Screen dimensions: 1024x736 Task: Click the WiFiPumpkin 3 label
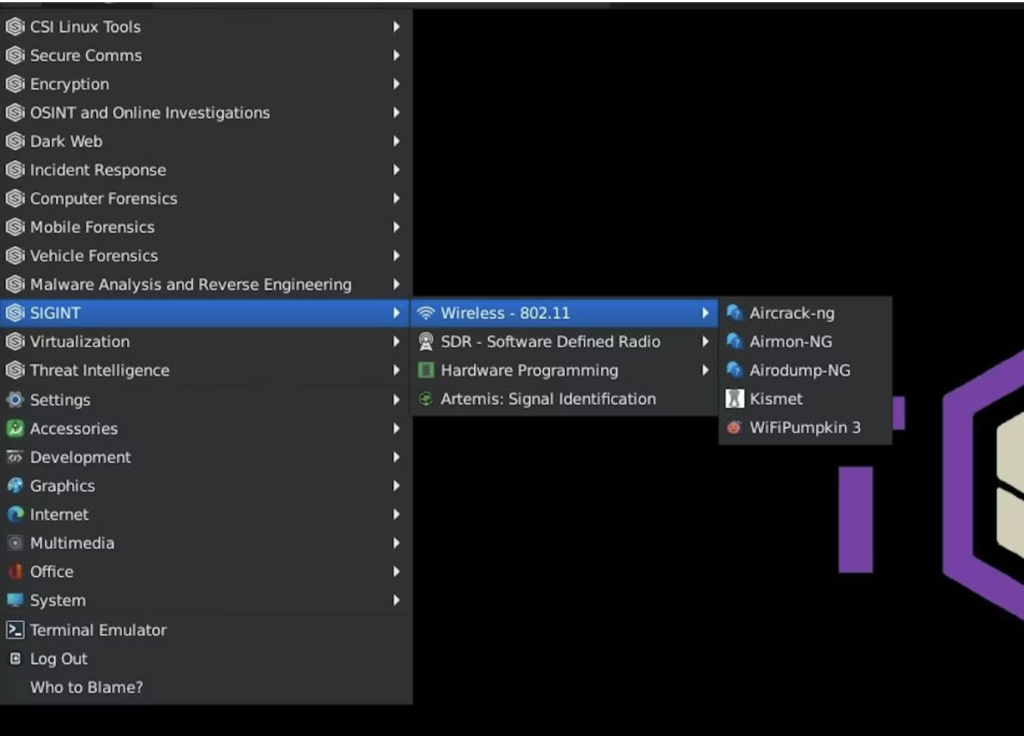(805, 427)
